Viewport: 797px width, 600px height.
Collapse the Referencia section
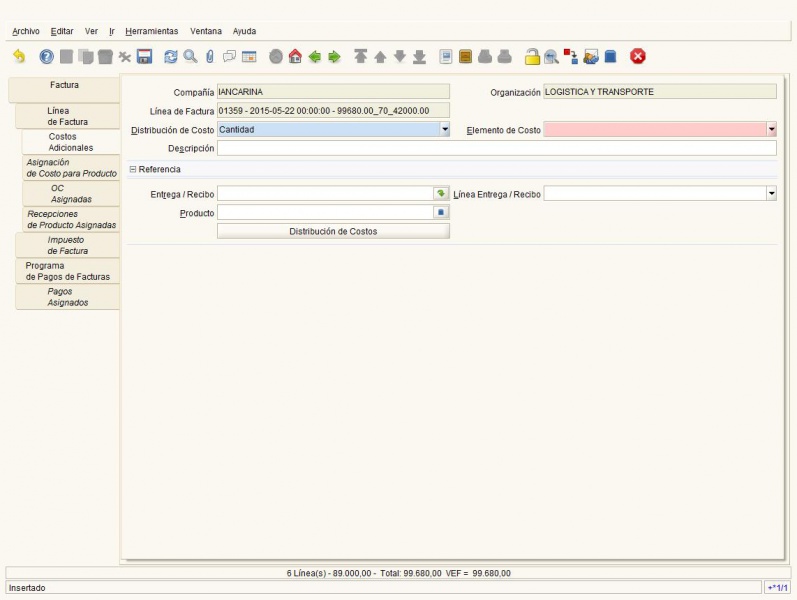tap(133, 169)
